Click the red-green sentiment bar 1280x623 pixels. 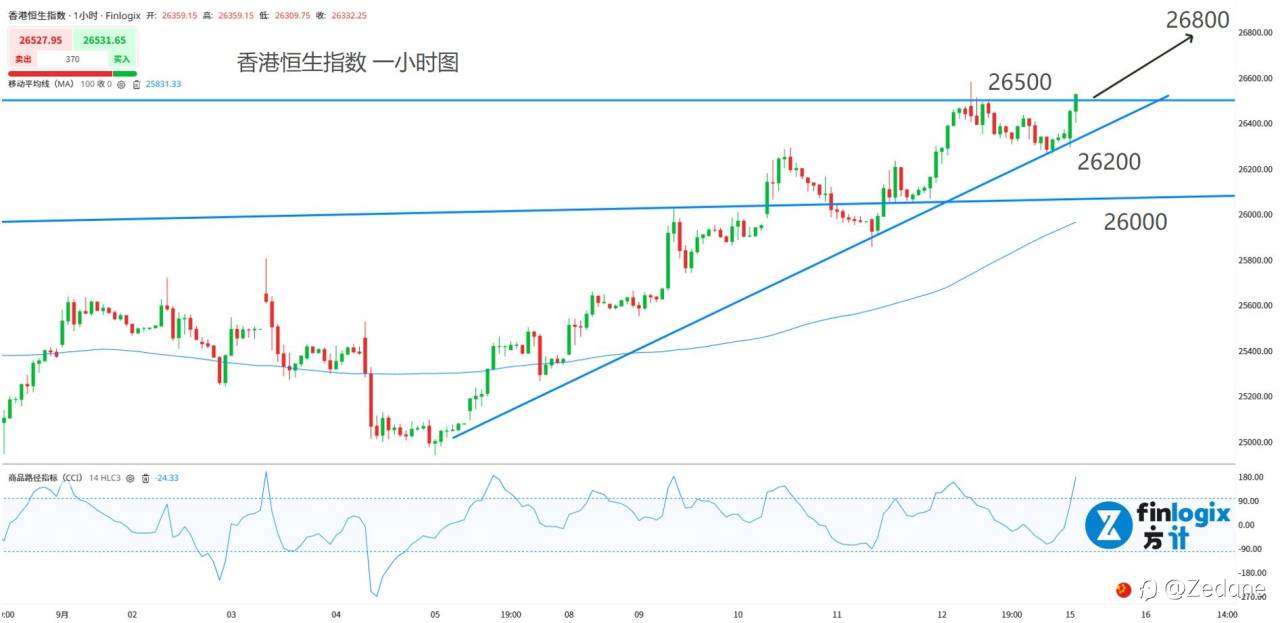pyautogui.click(x=72, y=73)
